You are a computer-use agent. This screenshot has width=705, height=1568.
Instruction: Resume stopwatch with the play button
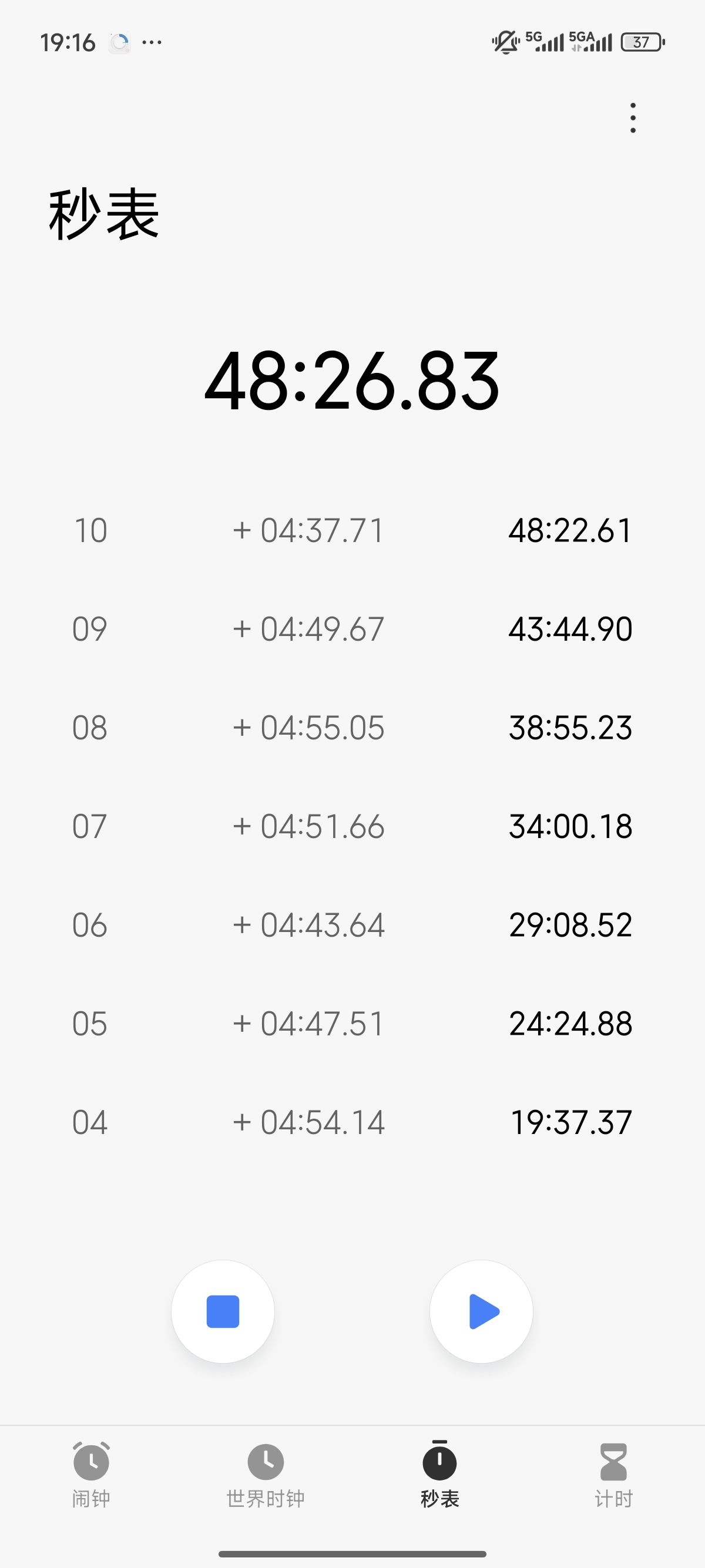coord(482,1311)
